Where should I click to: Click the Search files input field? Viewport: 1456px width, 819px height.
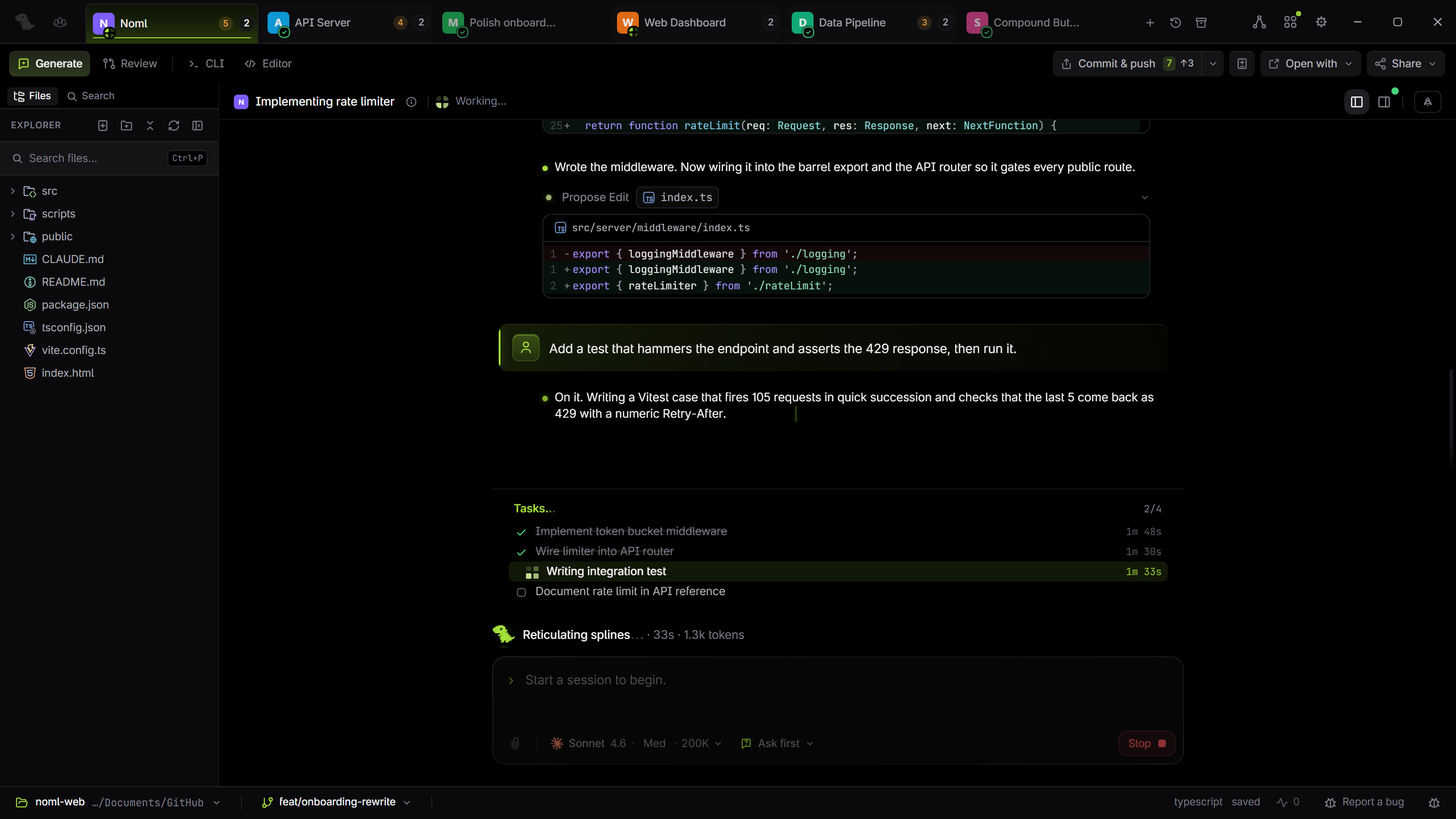pos(109,158)
